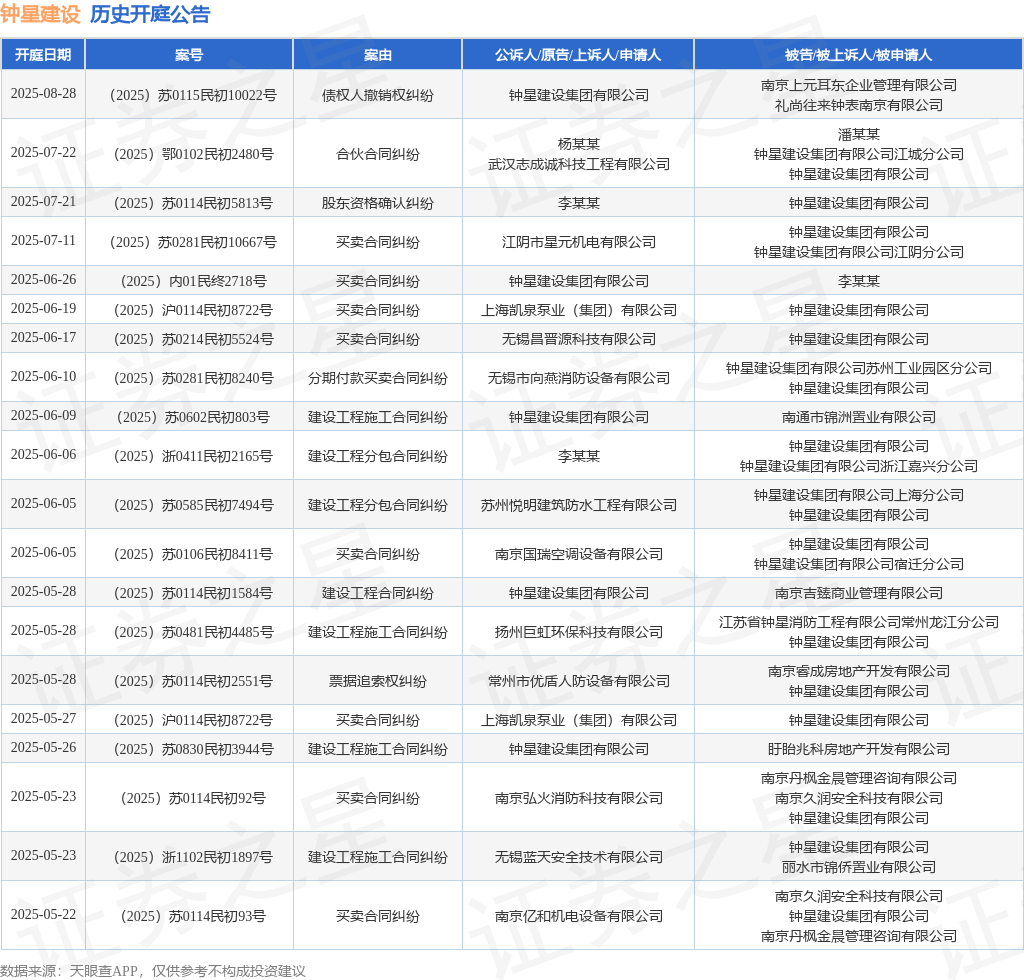The image size is (1024, 980).
Task: Select the date 2025-08-28
Action: pos(43,93)
